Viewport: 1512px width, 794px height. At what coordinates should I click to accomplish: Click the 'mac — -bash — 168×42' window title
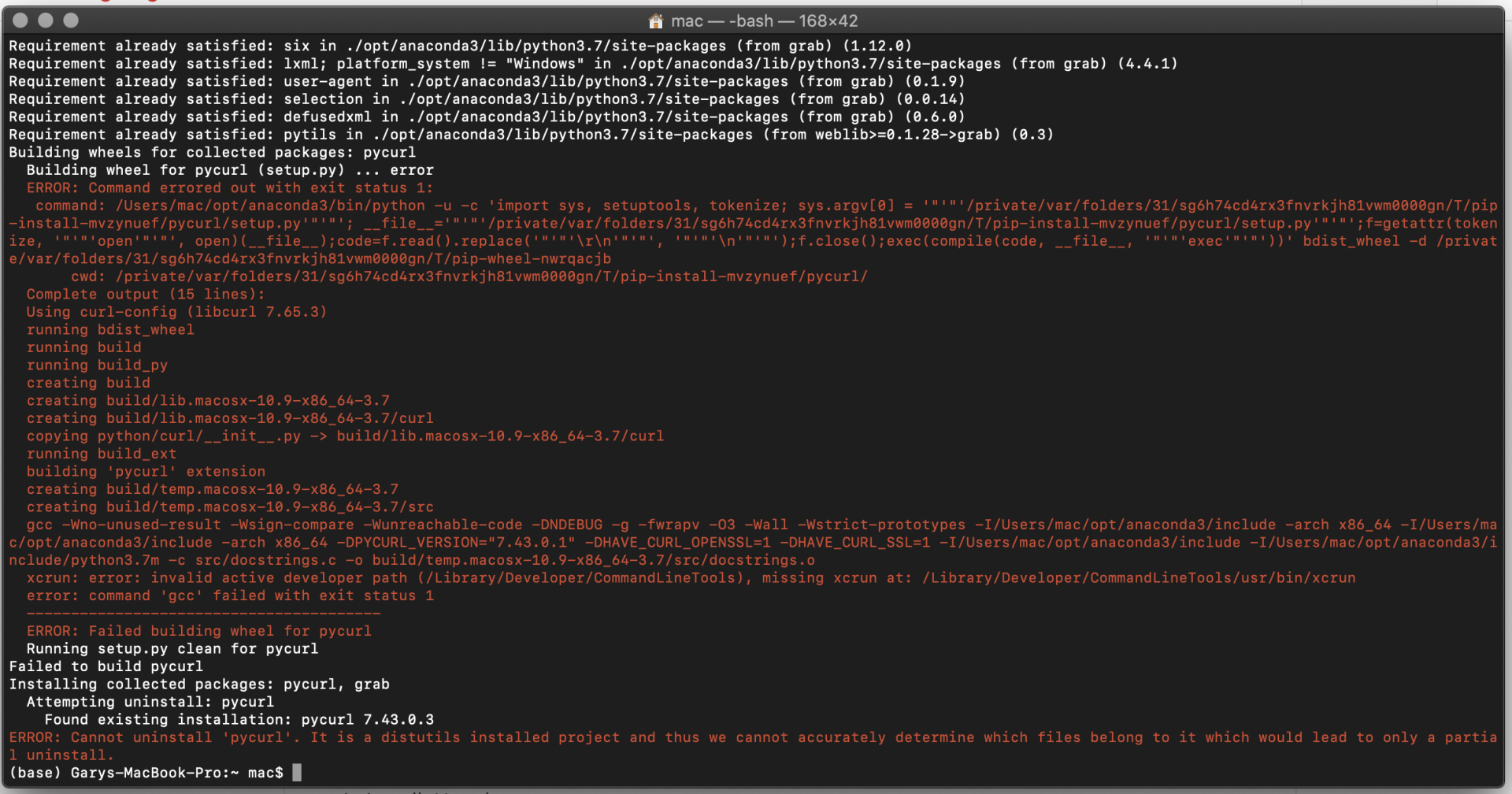click(764, 21)
